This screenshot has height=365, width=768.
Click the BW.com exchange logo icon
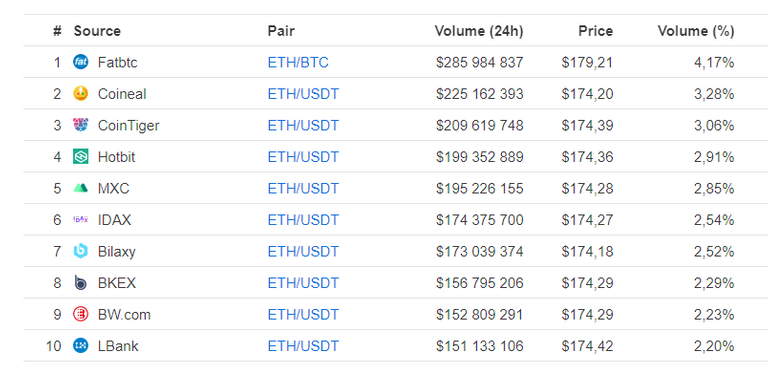tap(81, 314)
